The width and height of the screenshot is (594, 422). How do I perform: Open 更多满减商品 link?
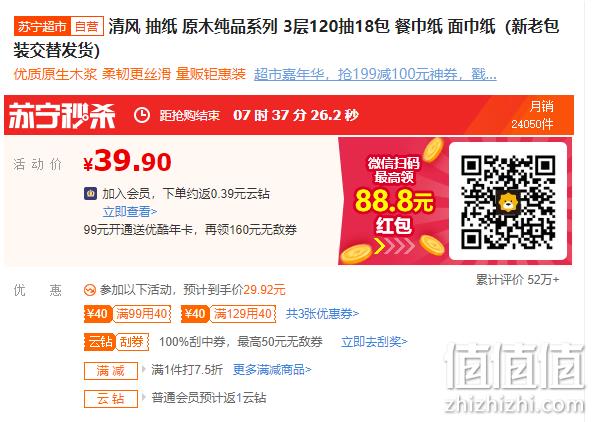tap(272, 369)
